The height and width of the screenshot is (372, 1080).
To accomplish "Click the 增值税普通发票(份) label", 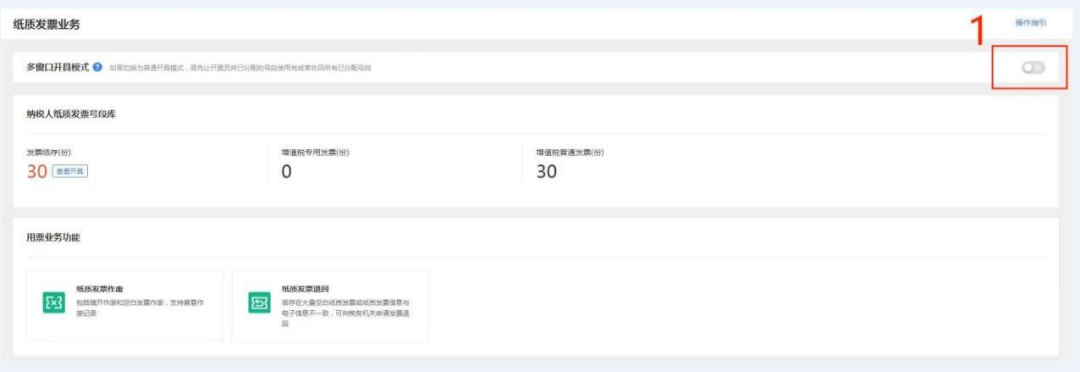I will point(570,152).
